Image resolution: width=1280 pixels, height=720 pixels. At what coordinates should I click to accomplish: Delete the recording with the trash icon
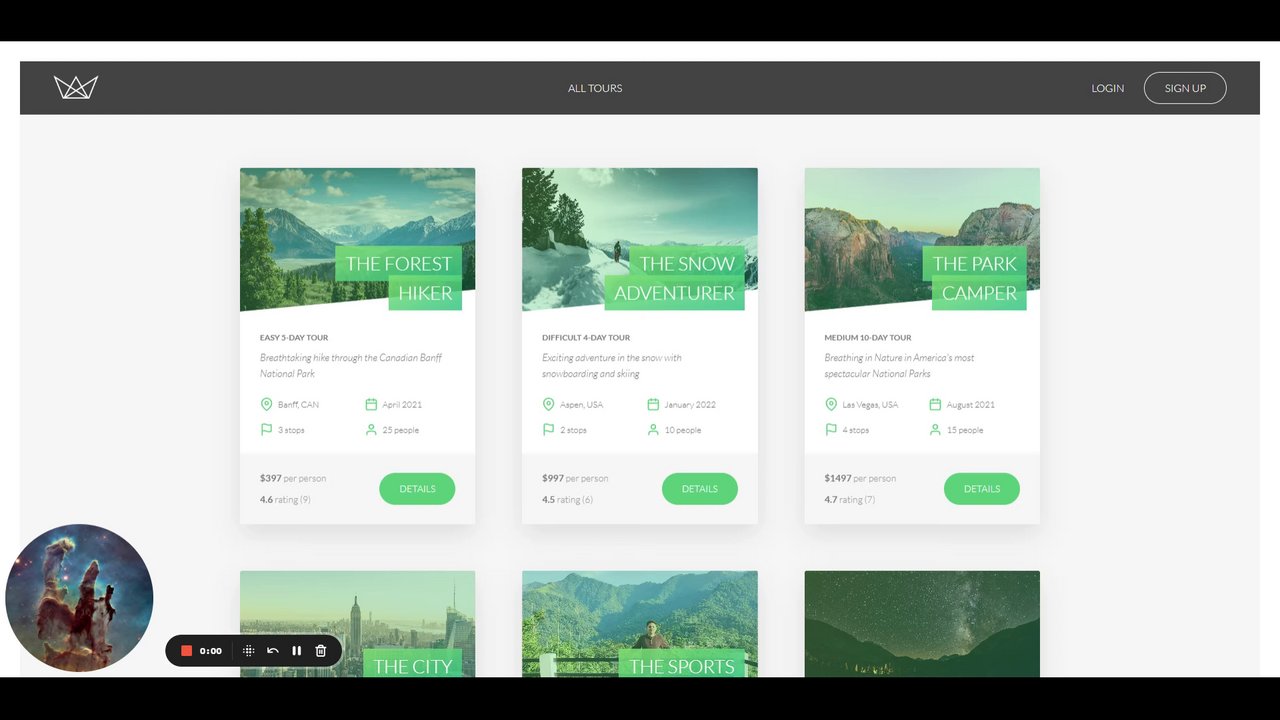click(321, 650)
